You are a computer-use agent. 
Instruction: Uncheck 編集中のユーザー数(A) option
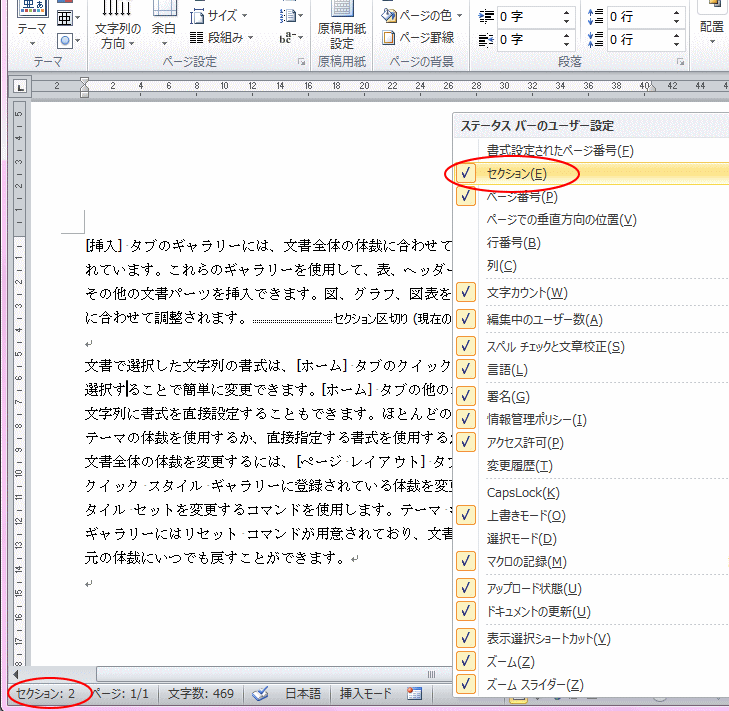pyautogui.click(x=591, y=319)
